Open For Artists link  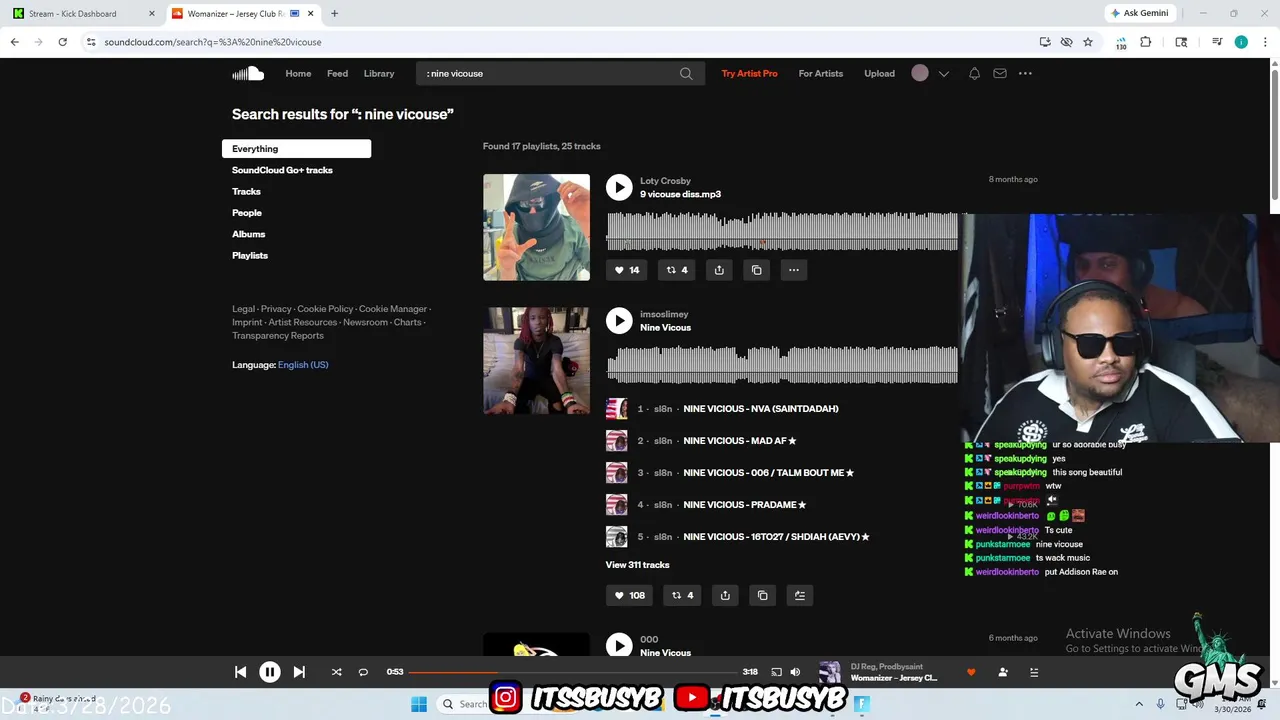pos(821,73)
